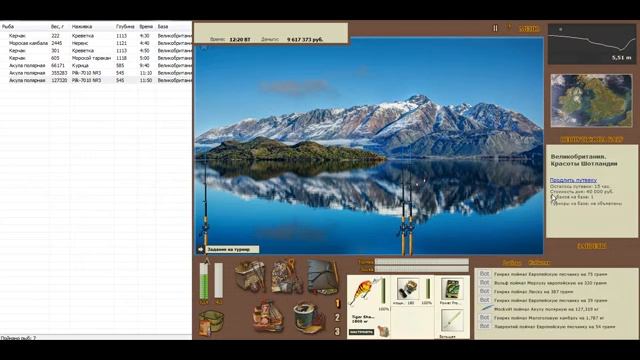Select the Морская камбала 2445 row
Screen dimensions: 640x360
click(96, 43)
